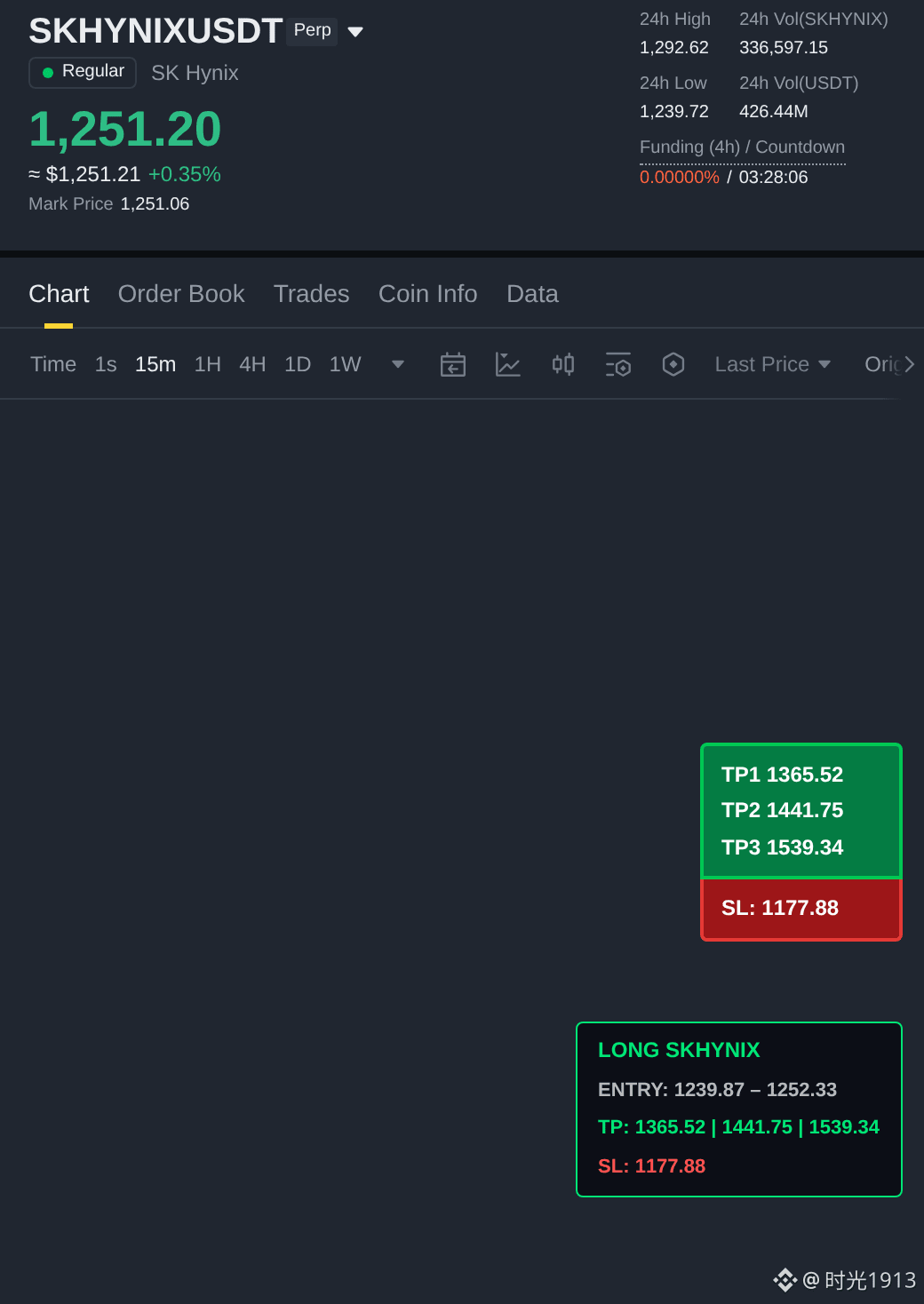This screenshot has width=924, height=1304.
Task: Click the 24h High value 1,292.62
Action: coord(674,47)
